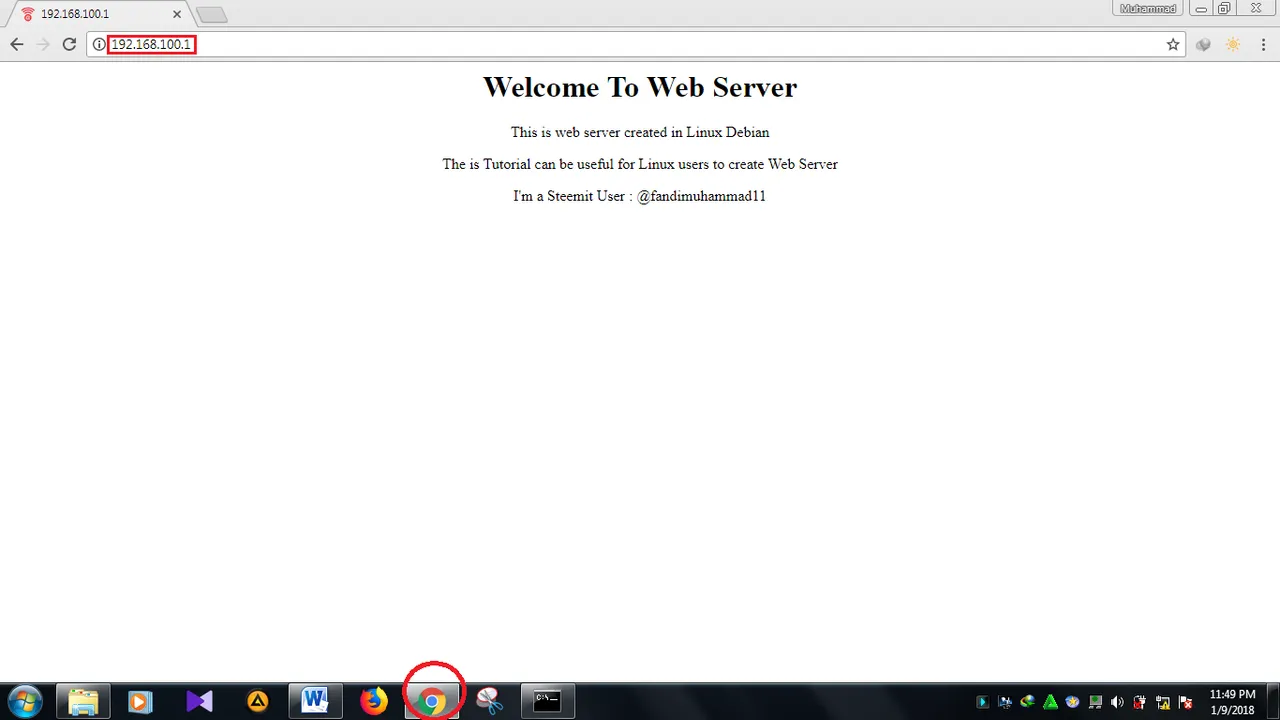Switch to Microsoft Word in taskbar

click(x=315, y=701)
